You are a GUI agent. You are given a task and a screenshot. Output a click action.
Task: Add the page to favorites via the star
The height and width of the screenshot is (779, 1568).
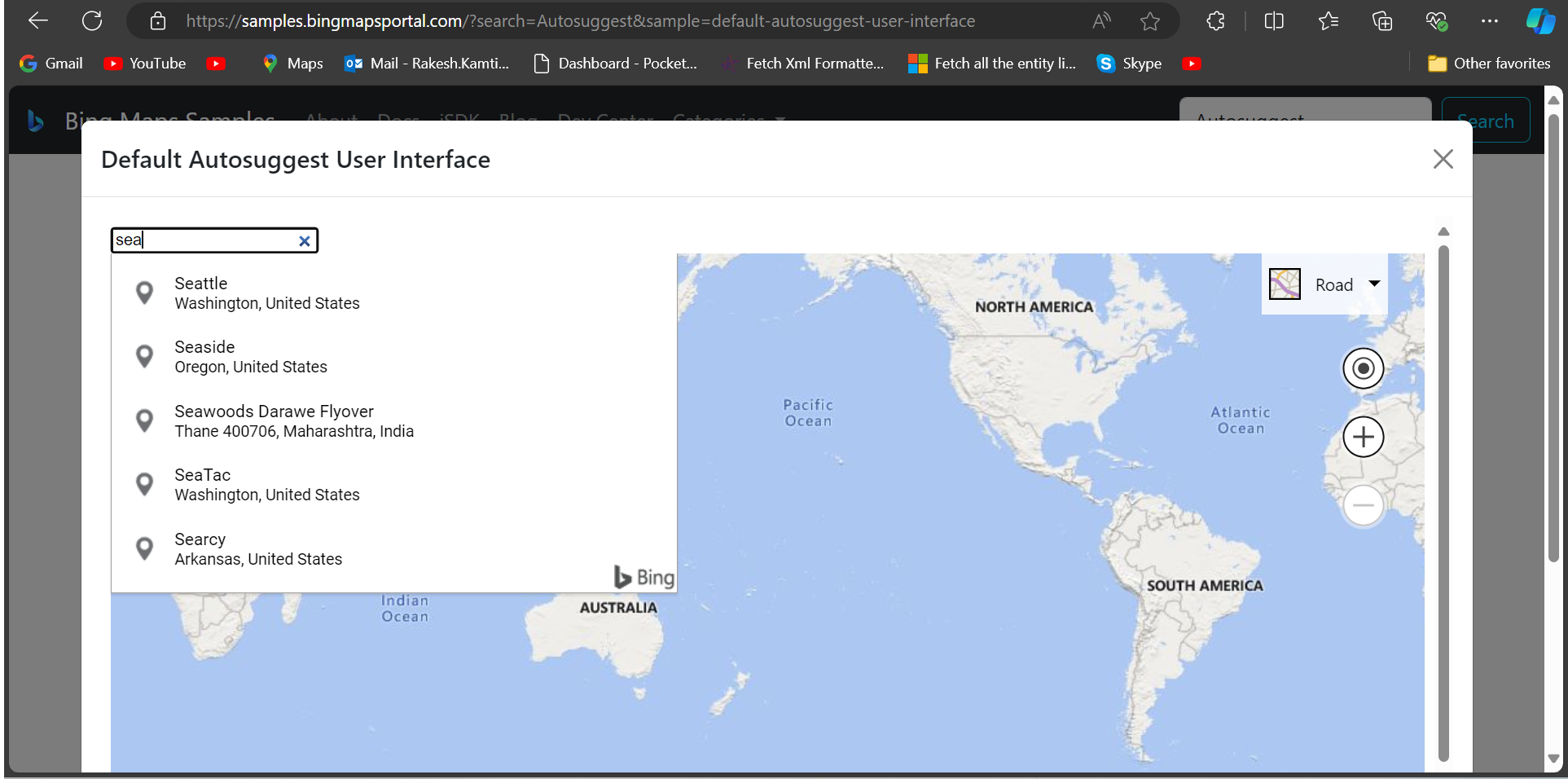(x=1150, y=20)
